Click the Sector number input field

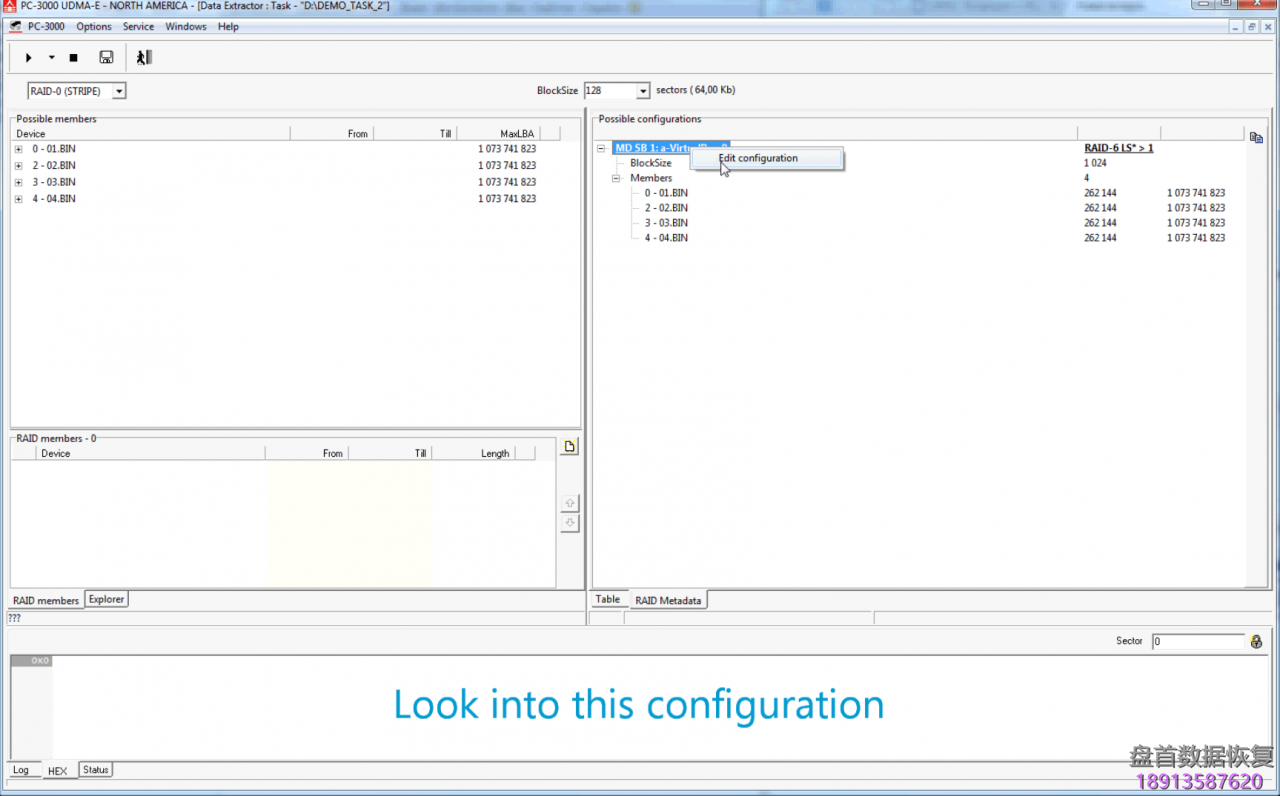click(1198, 641)
